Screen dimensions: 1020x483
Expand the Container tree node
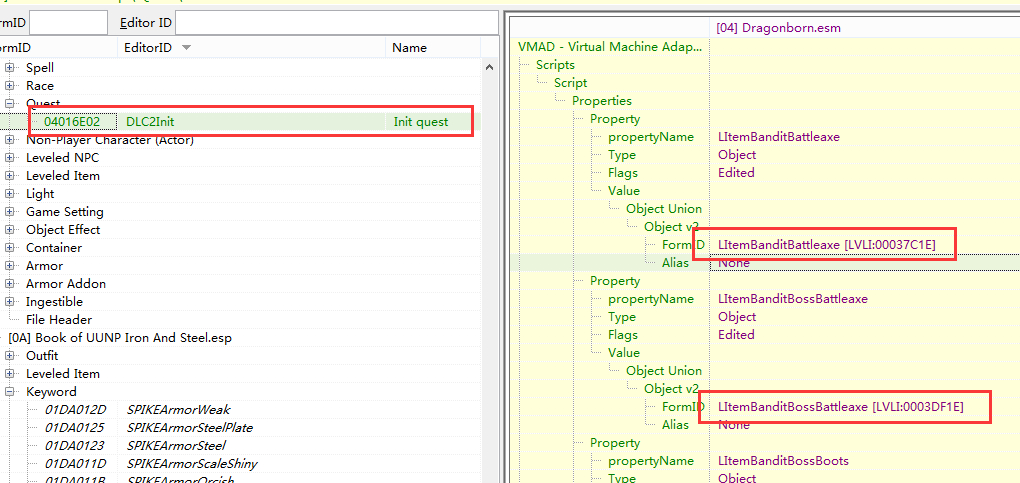(10, 248)
